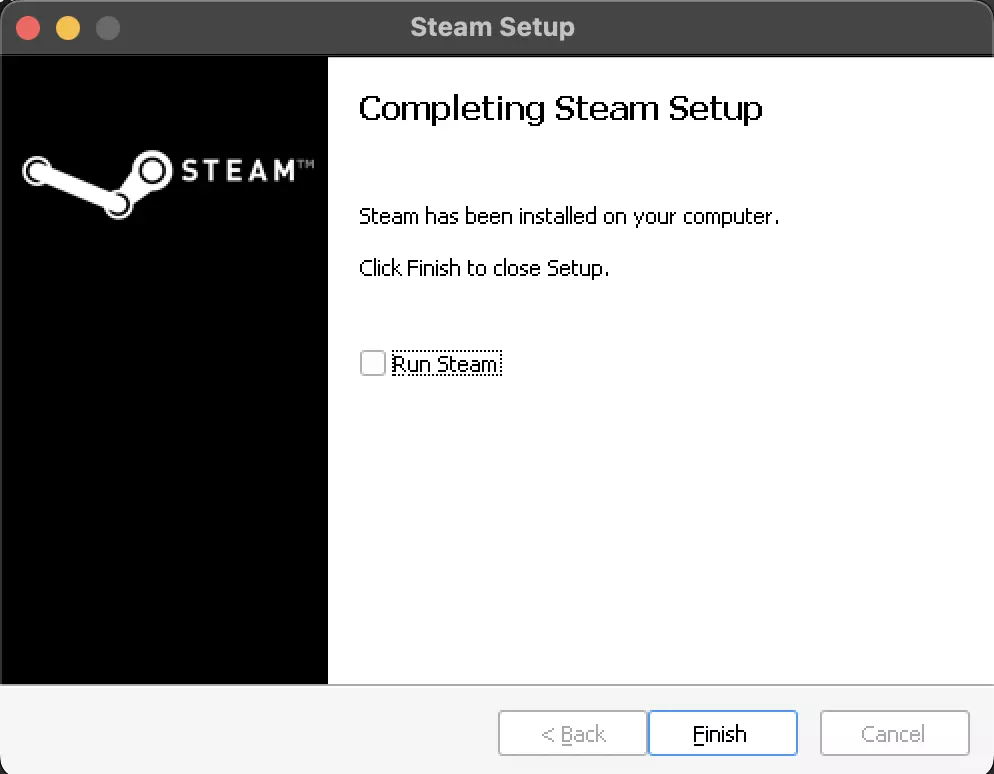This screenshot has height=774, width=994.
Task: Click the Completing Steam Setup heading
Action: [x=560, y=108]
